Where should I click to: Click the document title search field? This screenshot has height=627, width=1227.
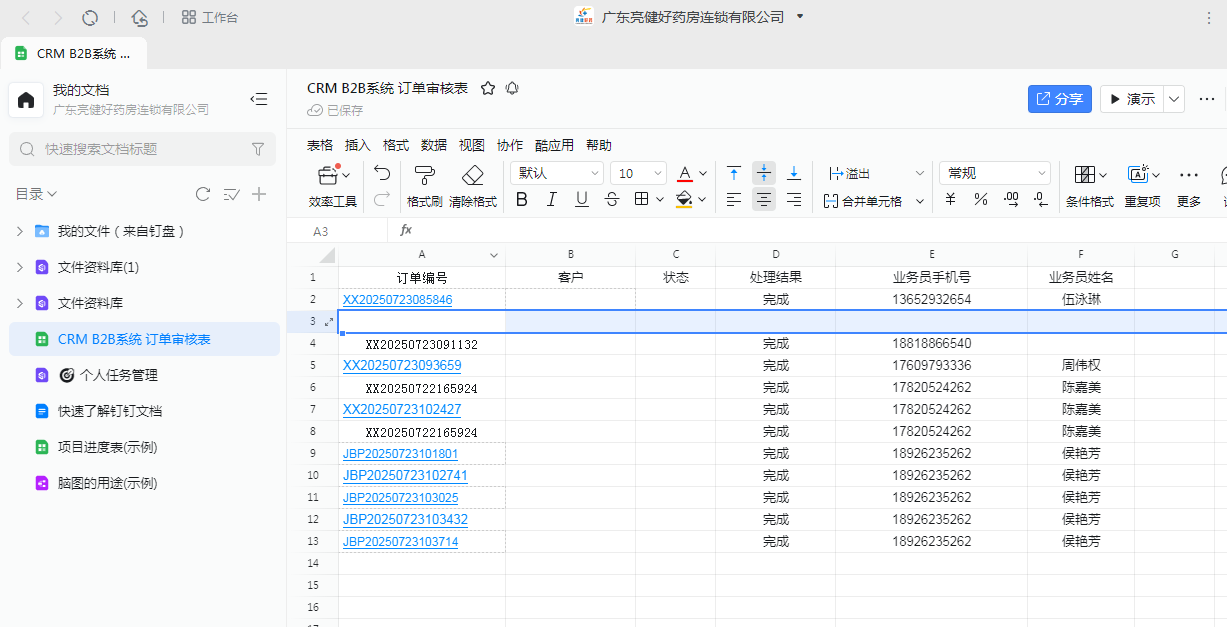140,149
